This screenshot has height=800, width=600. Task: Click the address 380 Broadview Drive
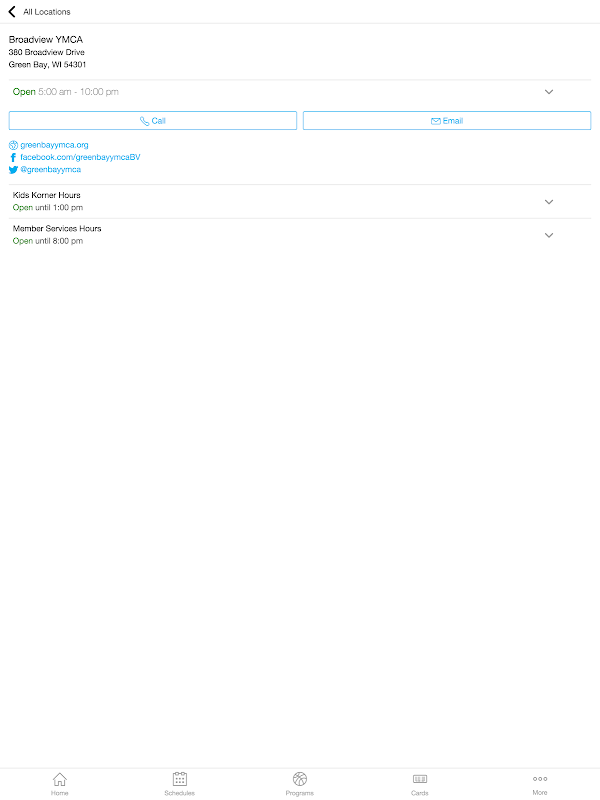pyautogui.click(x=46, y=52)
